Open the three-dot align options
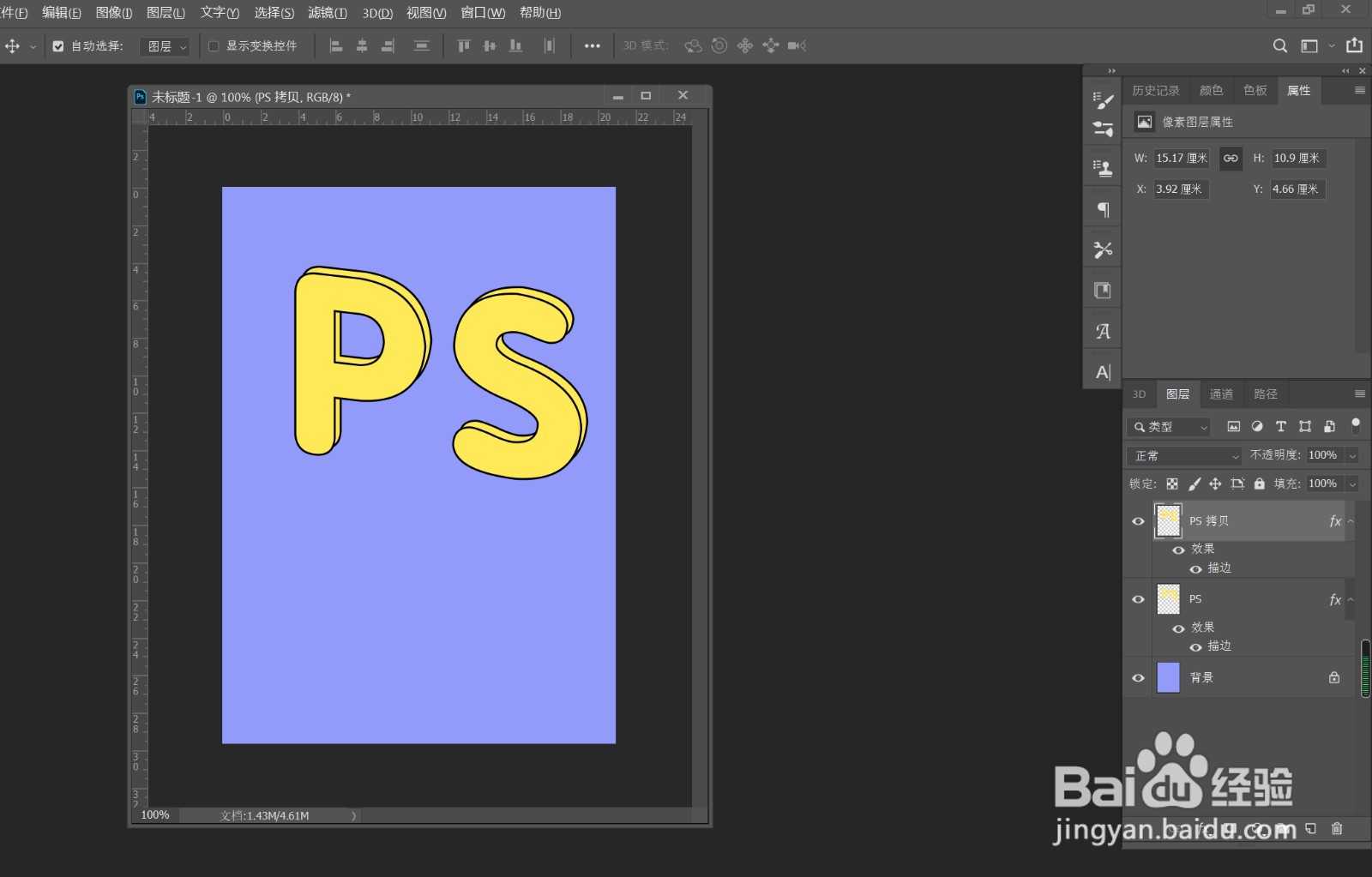Screen dimensions: 1372x877 [x=593, y=46]
